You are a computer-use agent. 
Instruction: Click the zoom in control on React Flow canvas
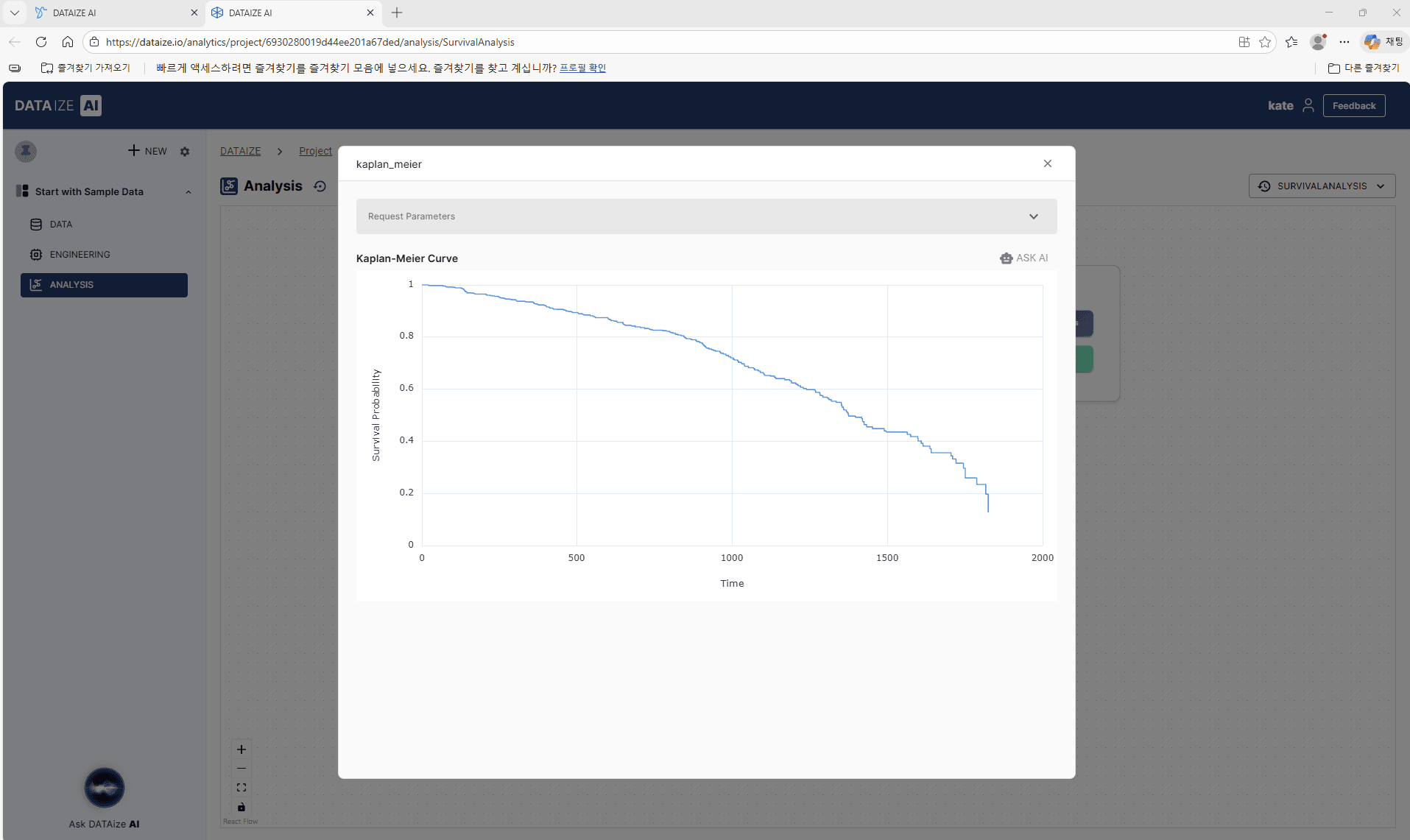coord(241,749)
